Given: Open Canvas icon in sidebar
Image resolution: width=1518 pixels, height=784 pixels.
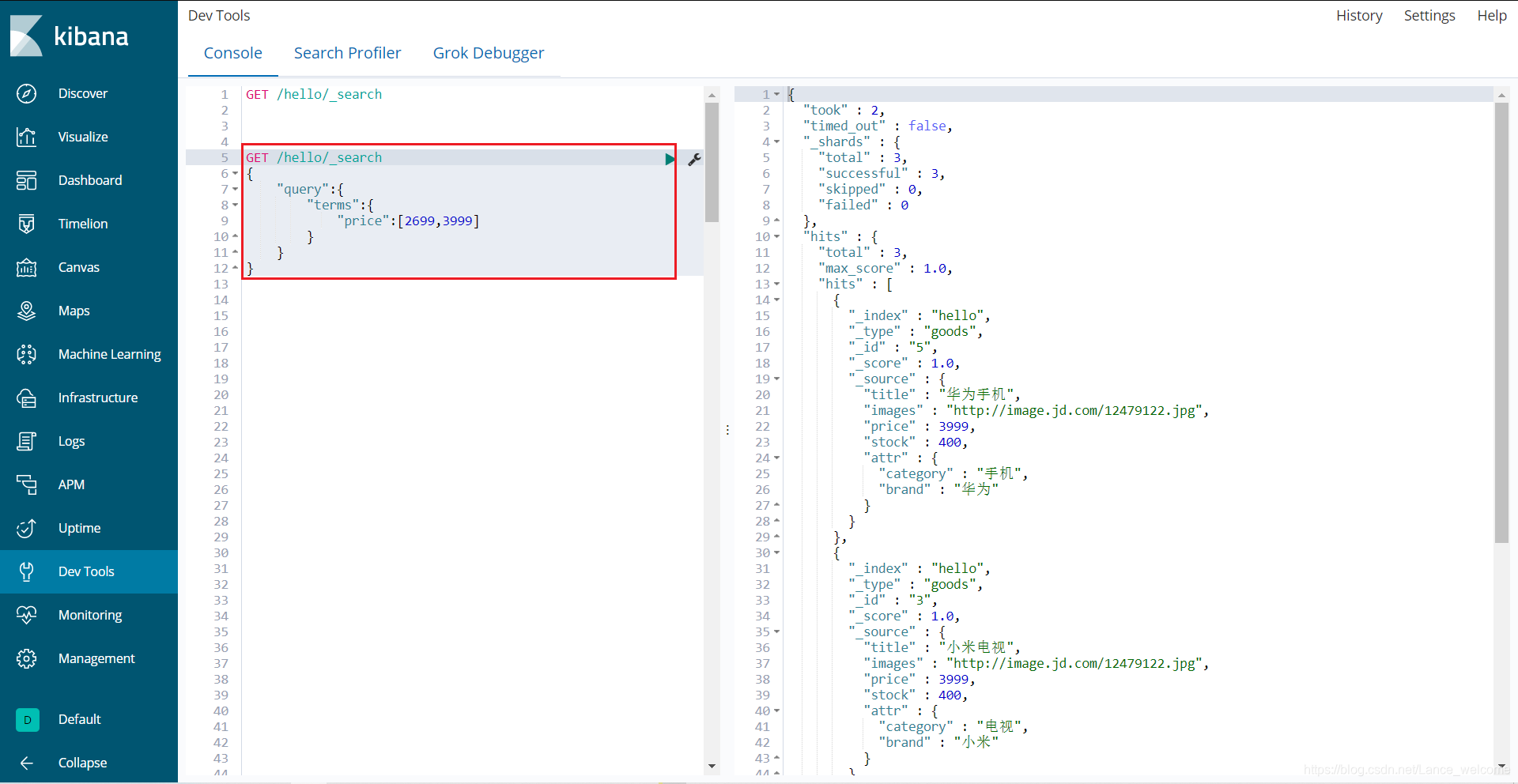Looking at the screenshot, I should click(26, 267).
